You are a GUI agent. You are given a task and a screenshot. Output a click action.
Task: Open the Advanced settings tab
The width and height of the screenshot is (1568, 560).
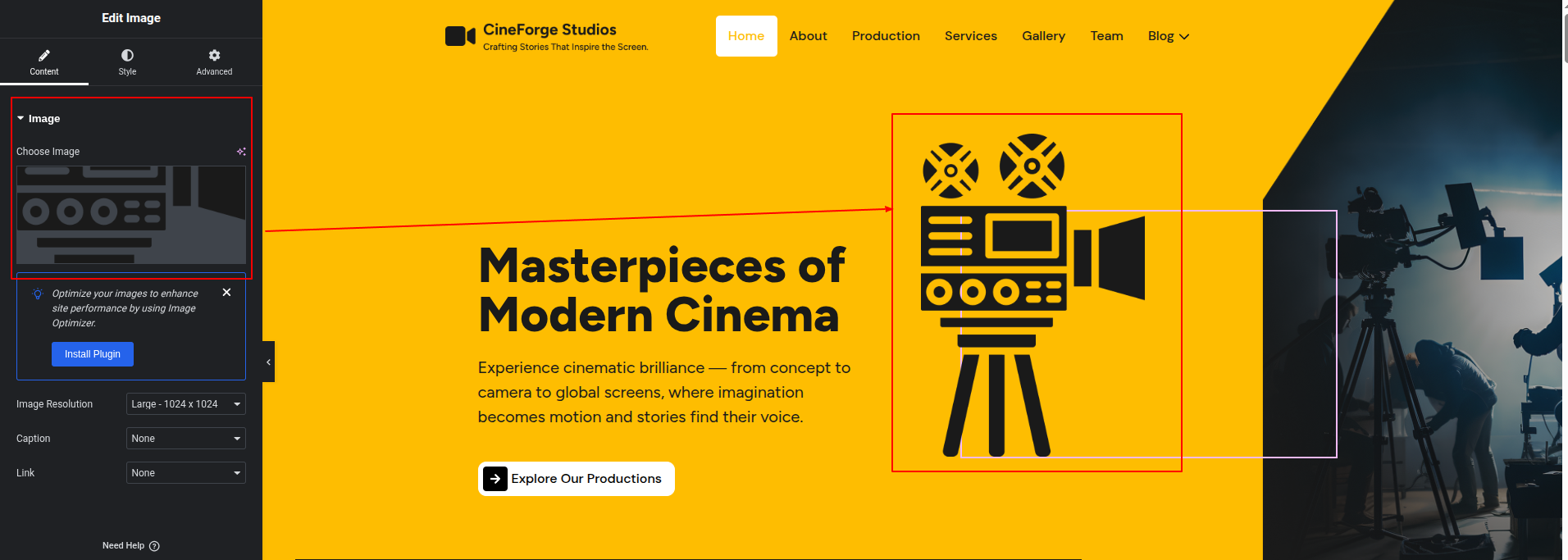tap(214, 56)
